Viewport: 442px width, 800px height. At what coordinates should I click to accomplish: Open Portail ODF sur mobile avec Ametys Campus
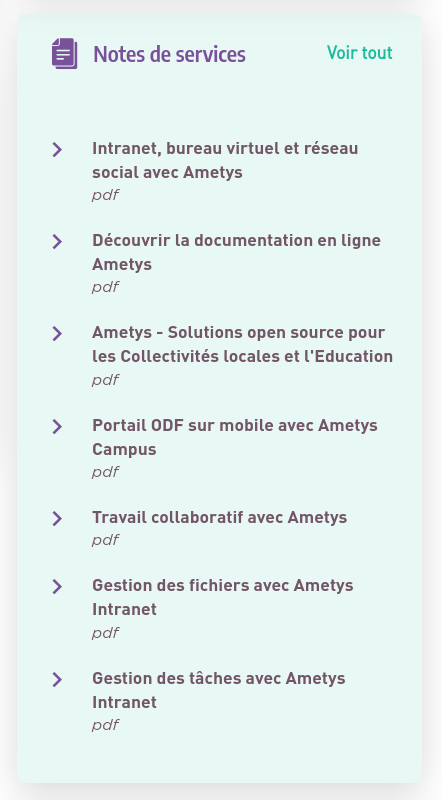[x=235, y=437]
